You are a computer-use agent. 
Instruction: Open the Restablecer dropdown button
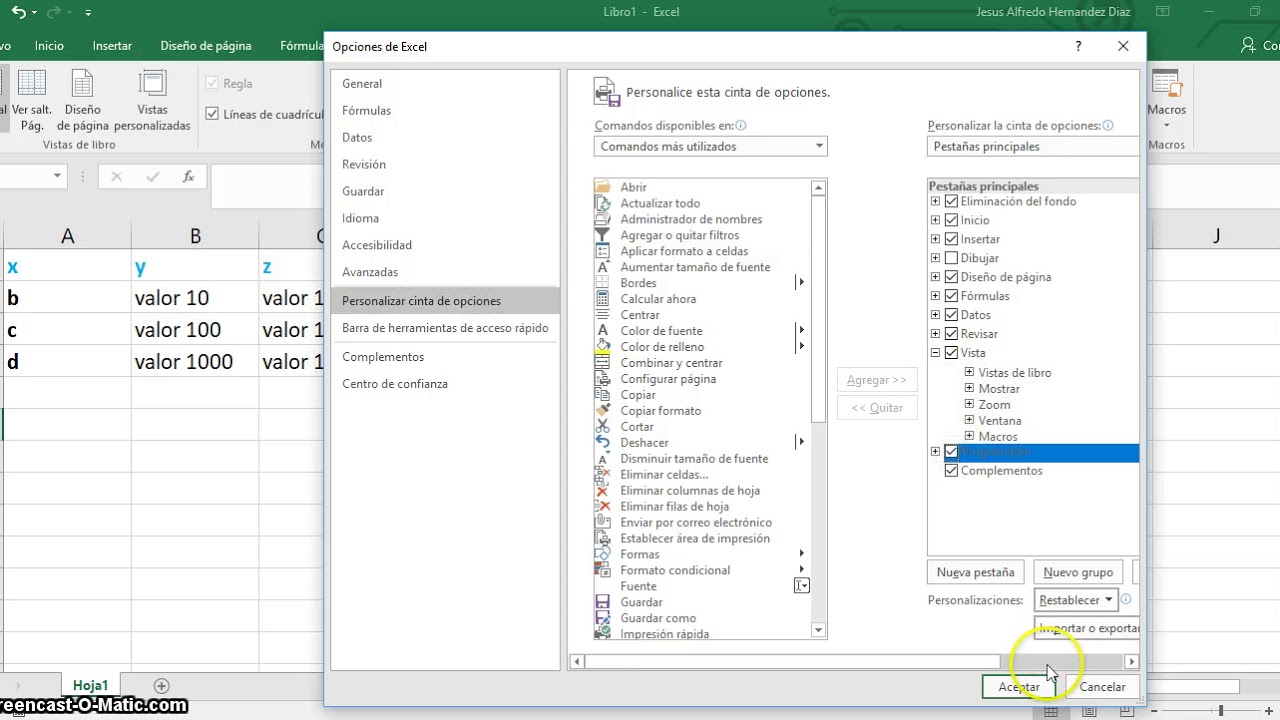(x=1076, y=600)
